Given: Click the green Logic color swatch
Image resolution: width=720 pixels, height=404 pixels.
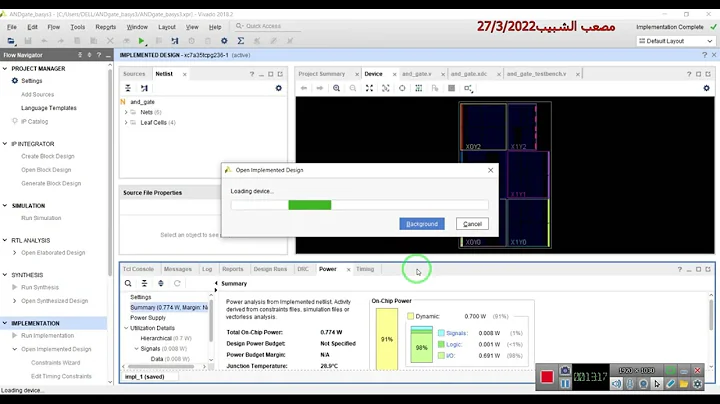Looking at the screenshot, I should click(x=441, y=344).
